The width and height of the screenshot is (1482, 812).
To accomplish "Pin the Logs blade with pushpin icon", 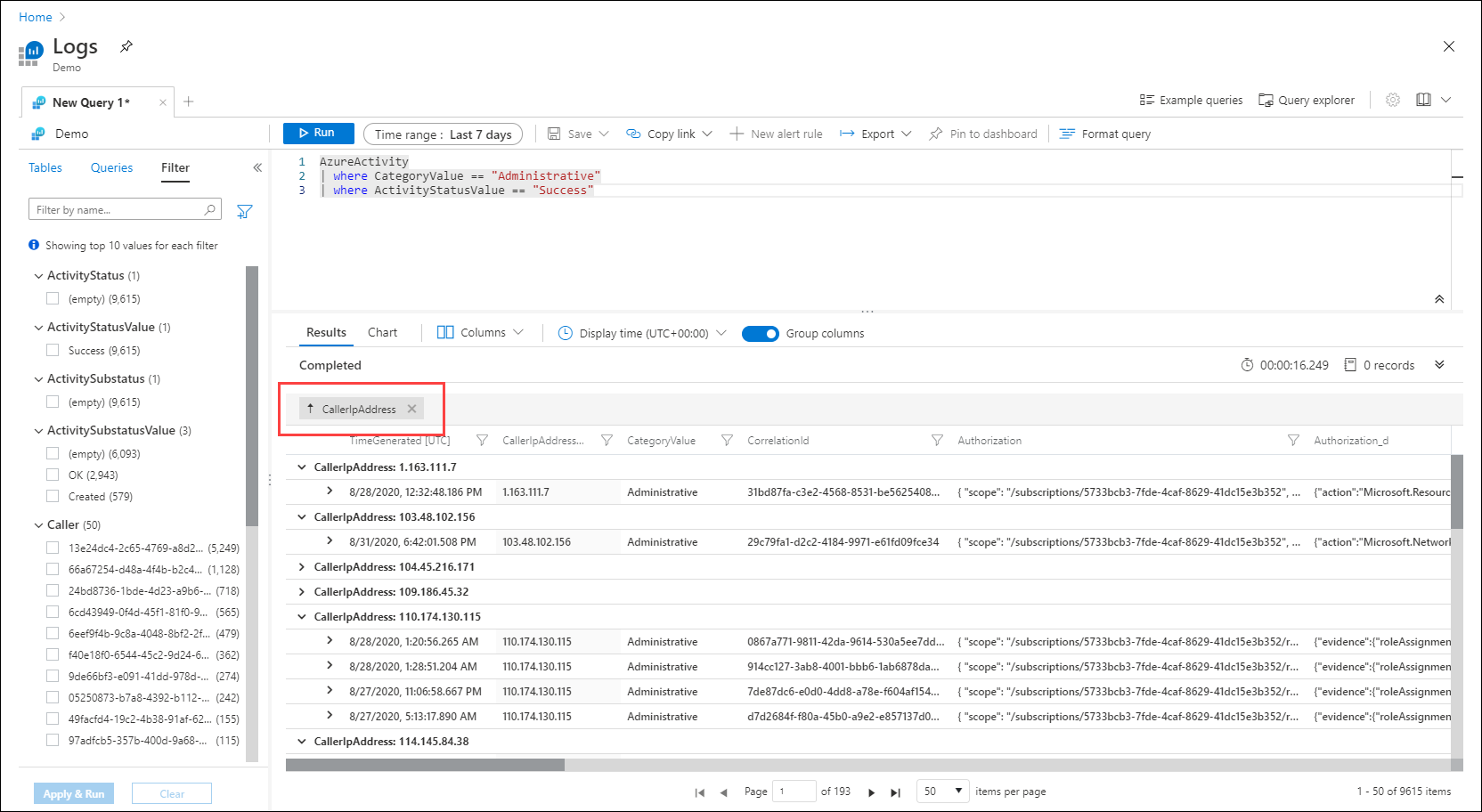I will 126,46.
